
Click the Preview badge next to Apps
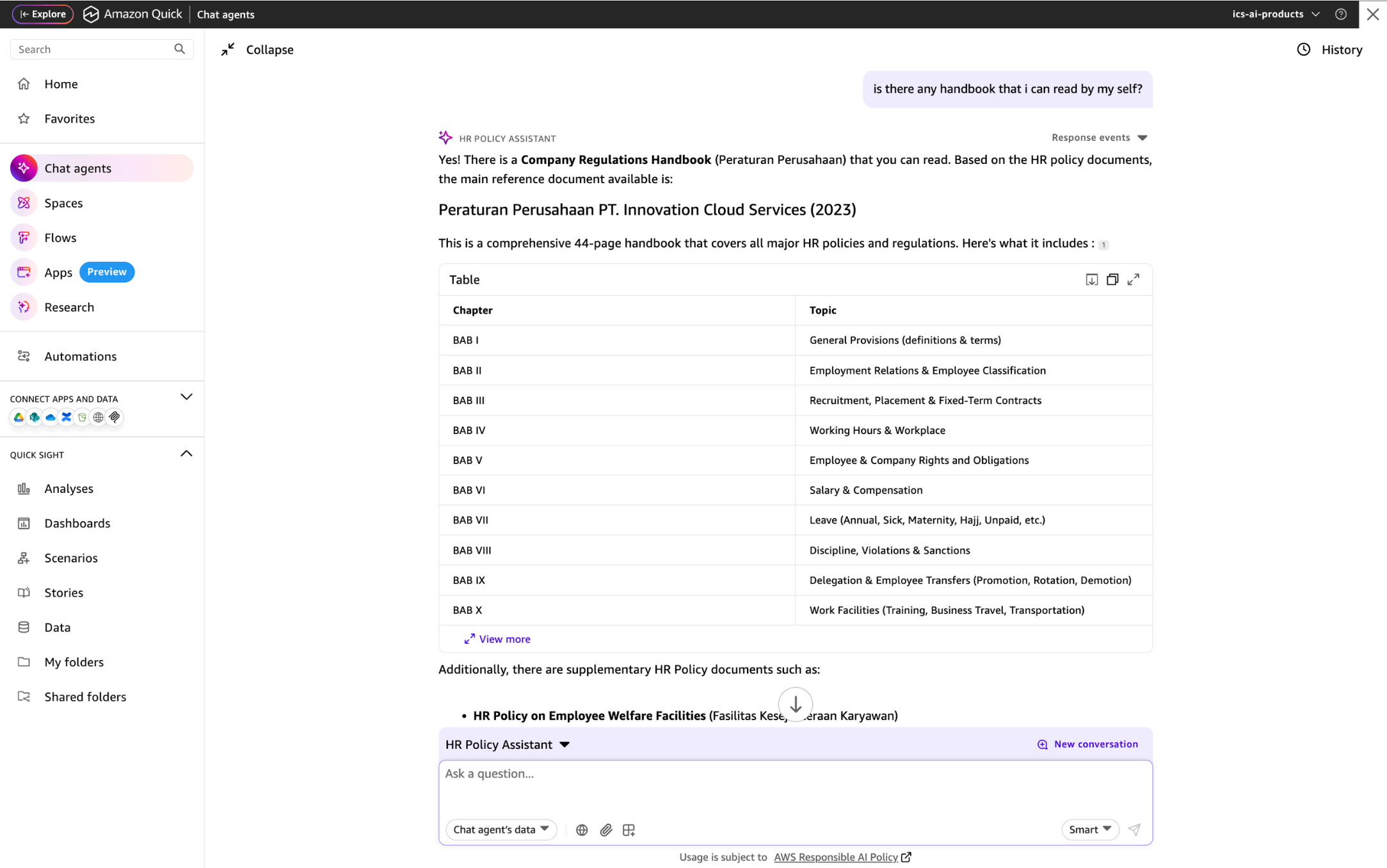pos(107,272)
